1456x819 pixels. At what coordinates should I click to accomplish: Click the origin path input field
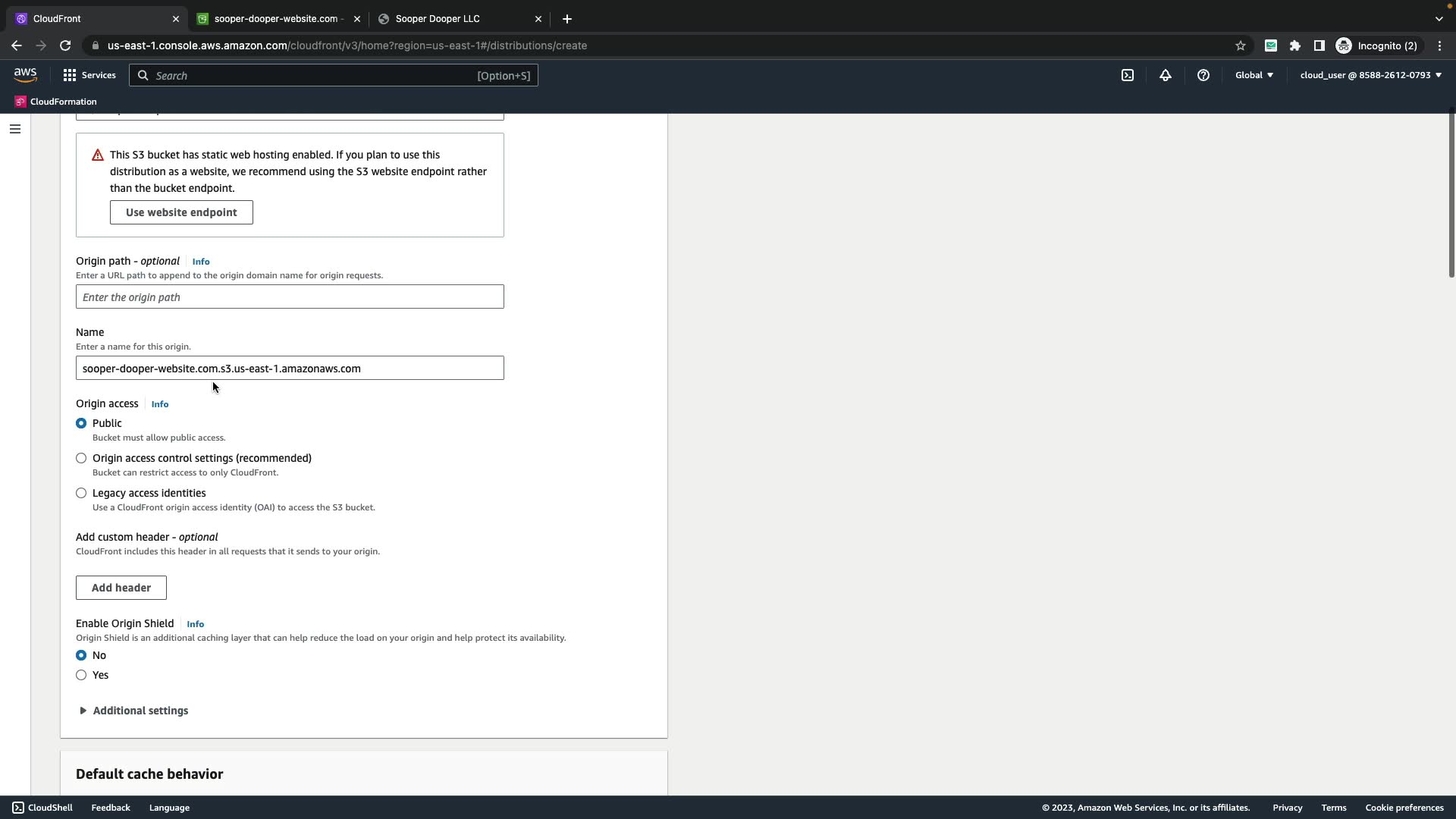tap(290, 297)
